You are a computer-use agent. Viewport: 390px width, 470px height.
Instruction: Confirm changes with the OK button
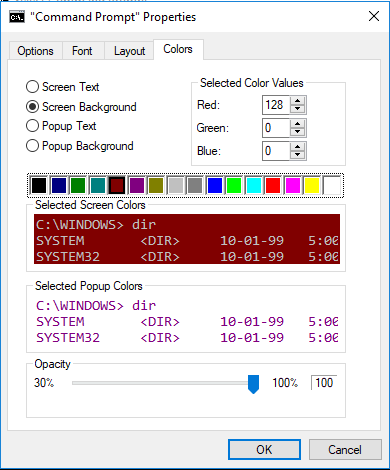(x=264, y=450)
